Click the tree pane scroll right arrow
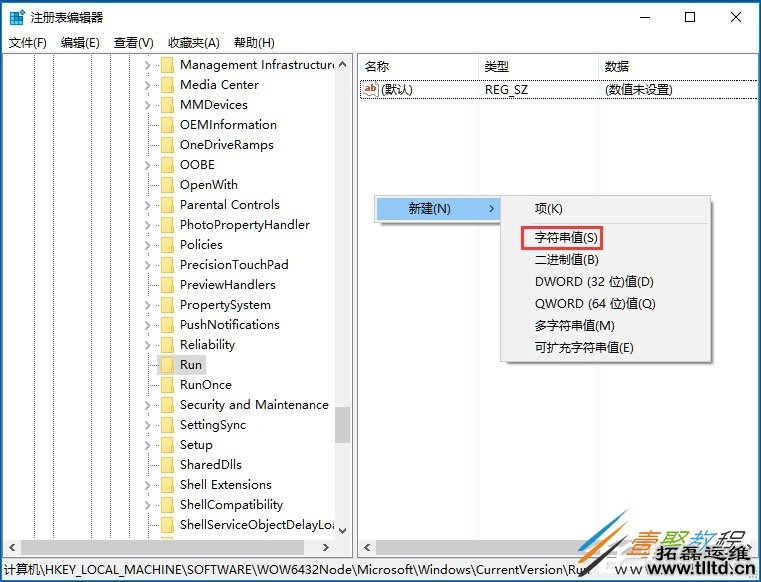761x582 pixels. pos(326,548)
